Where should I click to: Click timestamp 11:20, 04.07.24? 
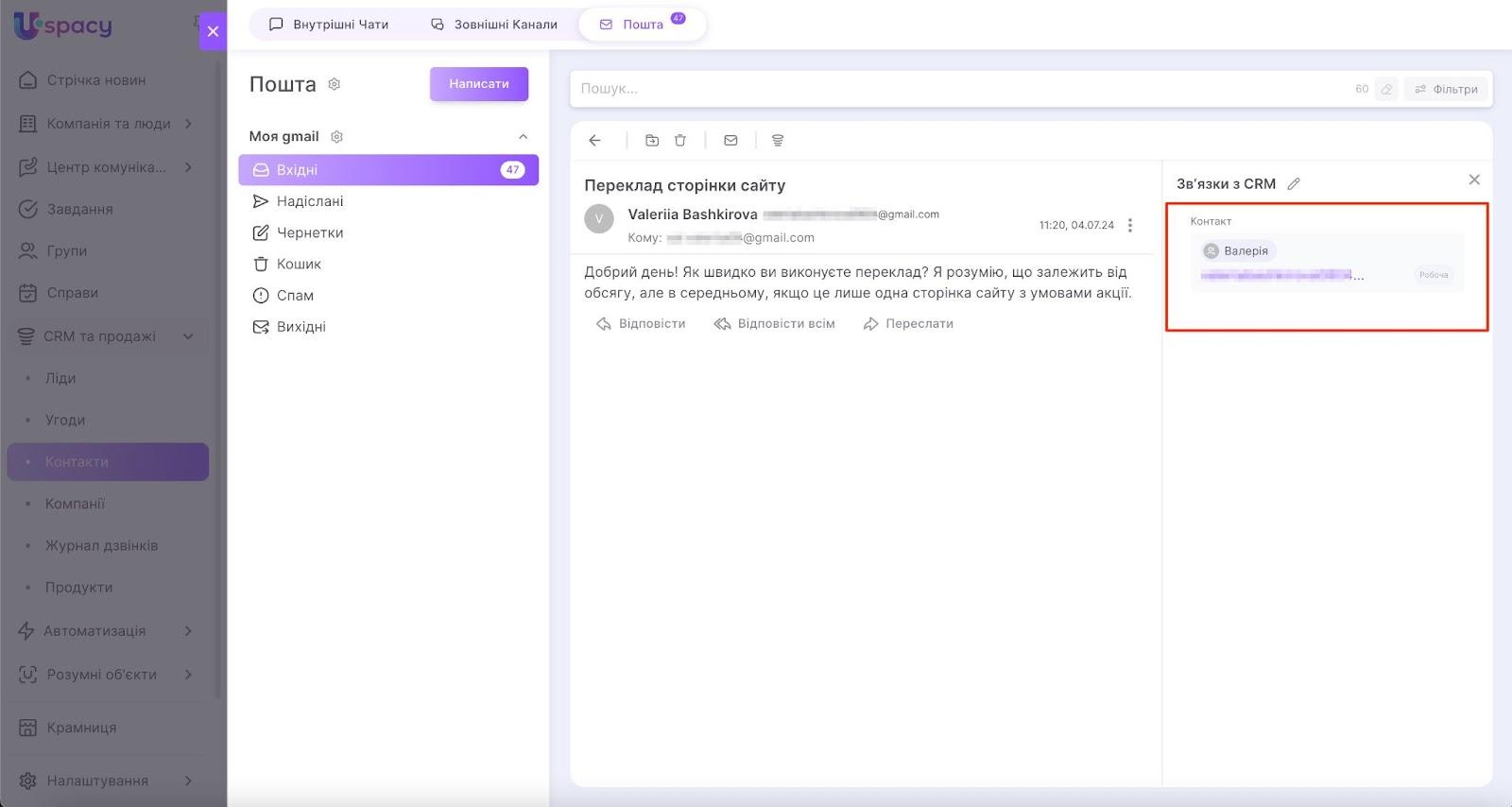point(1076,225)
